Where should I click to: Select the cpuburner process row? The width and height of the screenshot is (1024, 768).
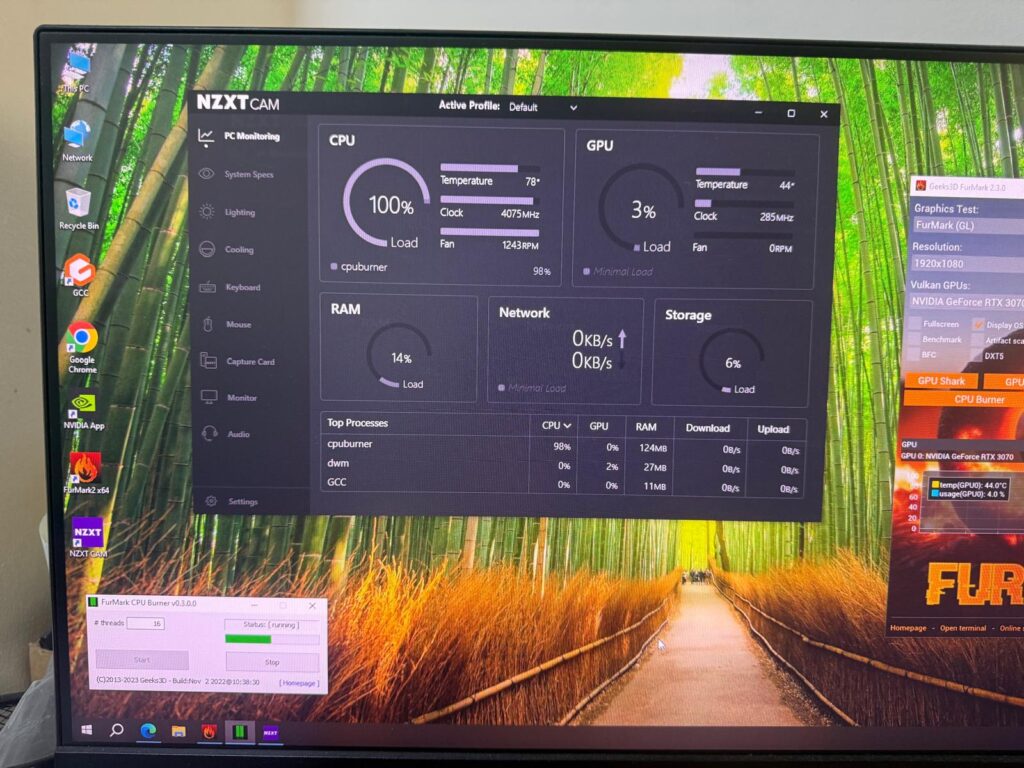point(563,445)
